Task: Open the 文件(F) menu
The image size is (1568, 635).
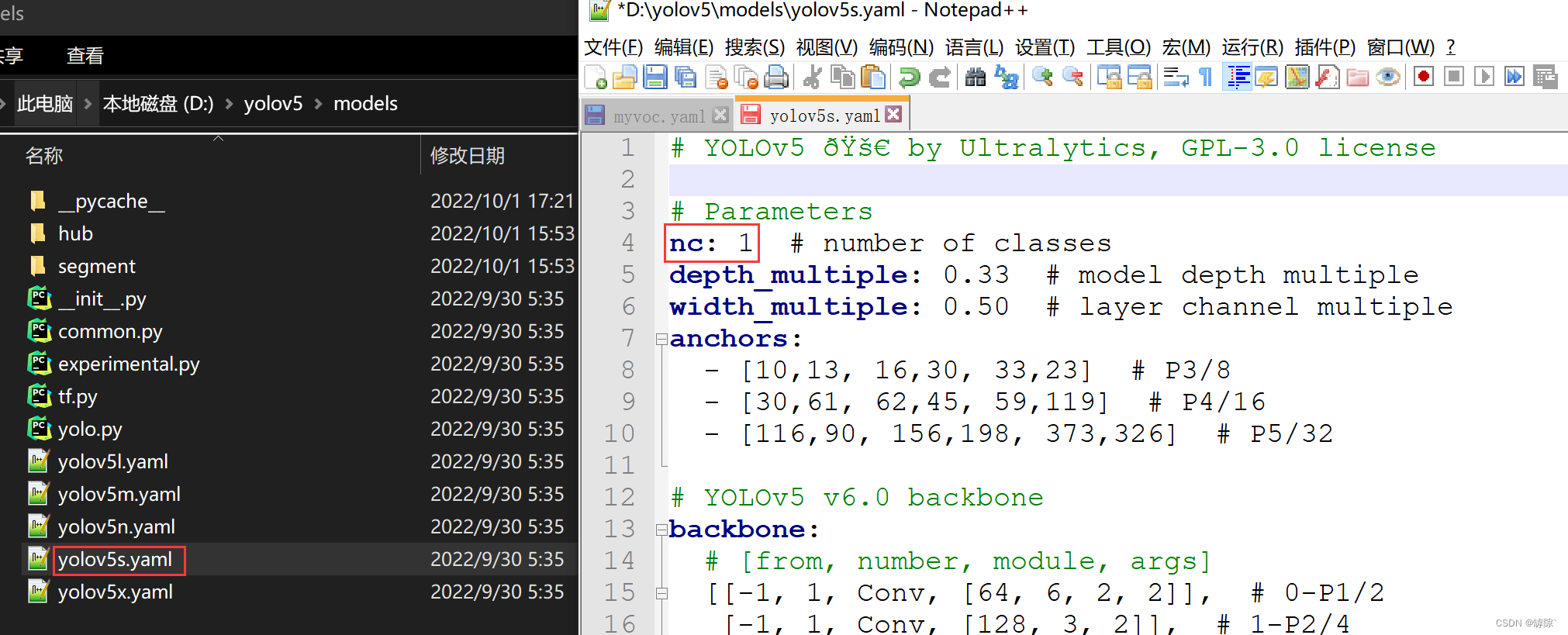Action: coord(613,47)
